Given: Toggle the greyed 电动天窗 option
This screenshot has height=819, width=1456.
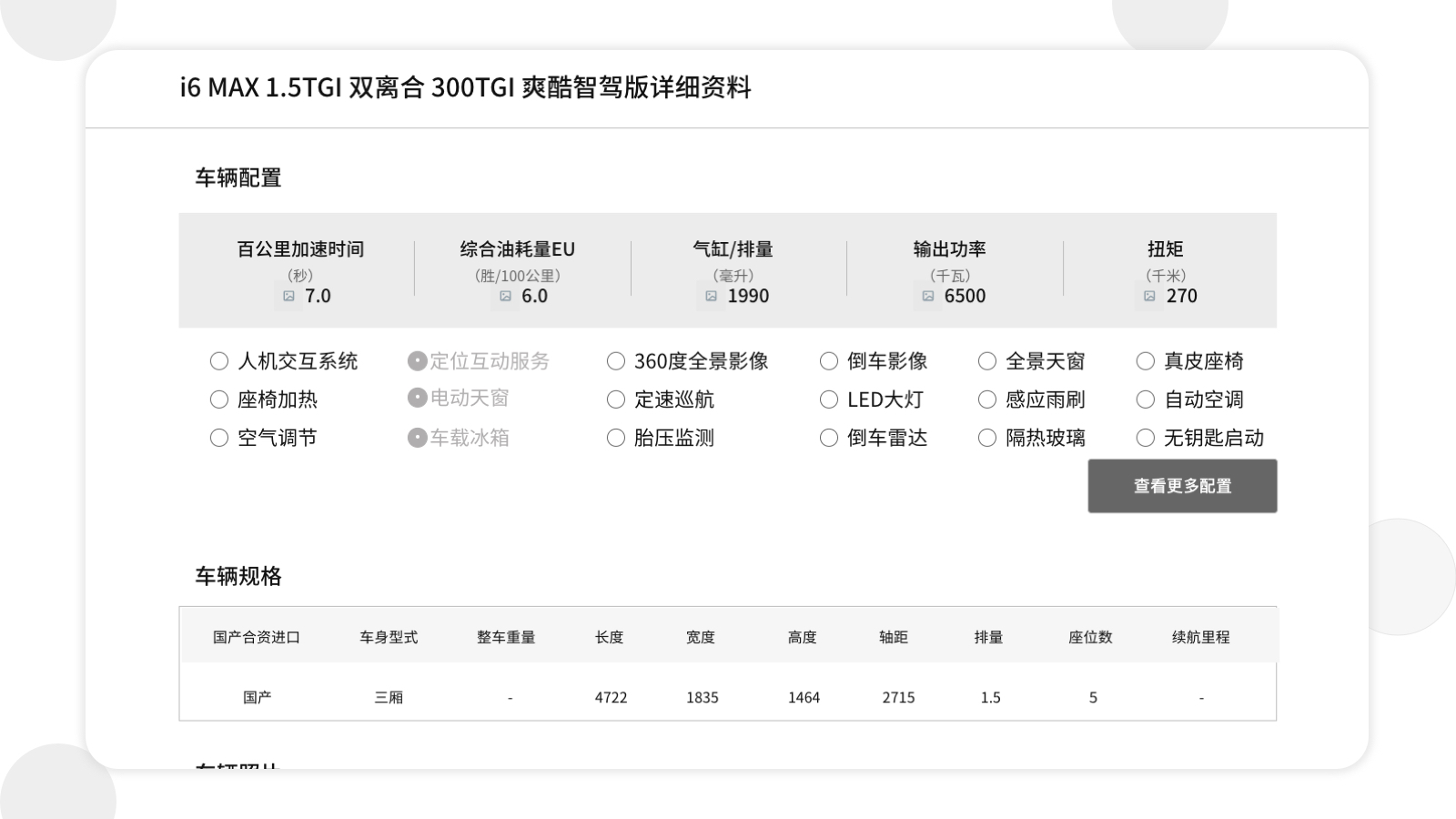Looking at the screenshot, I should pos(418,398).
